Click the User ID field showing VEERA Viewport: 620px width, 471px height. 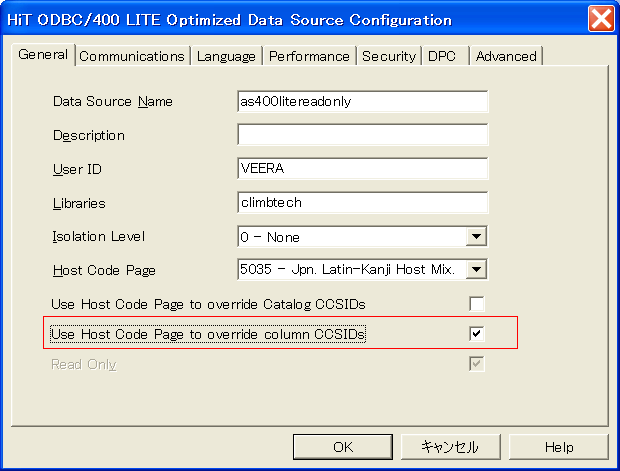pos(363,168)
